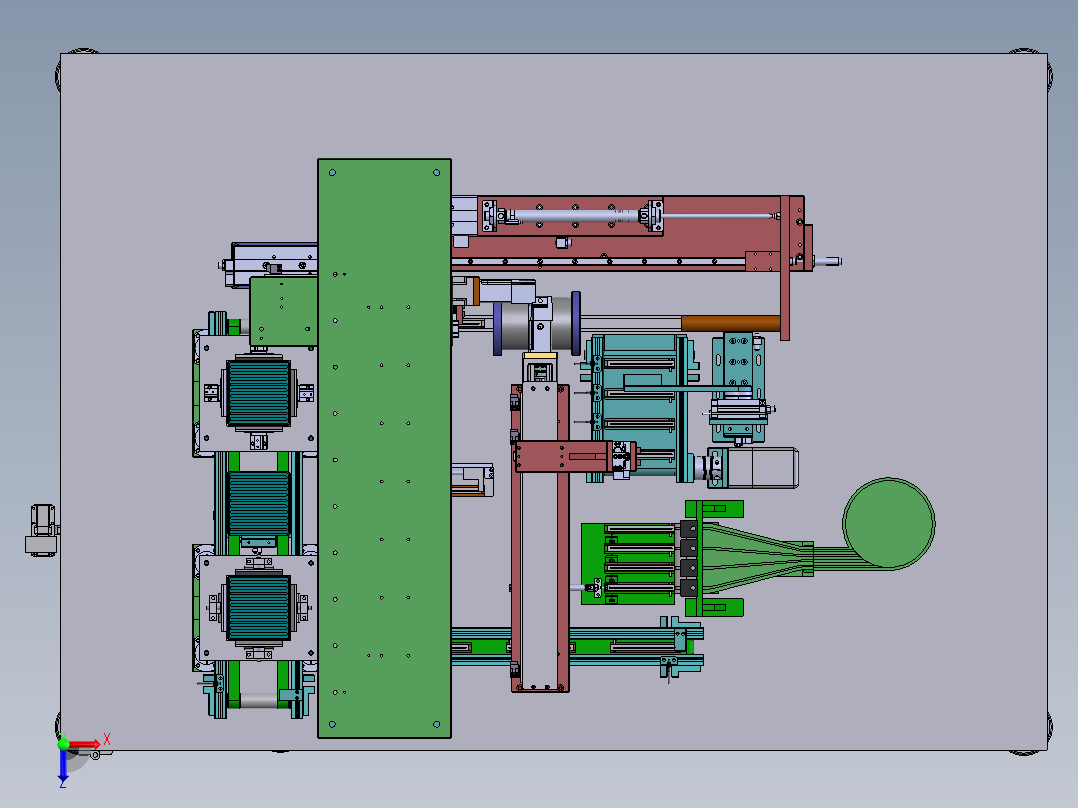Select the lowest teal finned block
This screenshot has height=808, width=1078.
(x=258, y=608)
